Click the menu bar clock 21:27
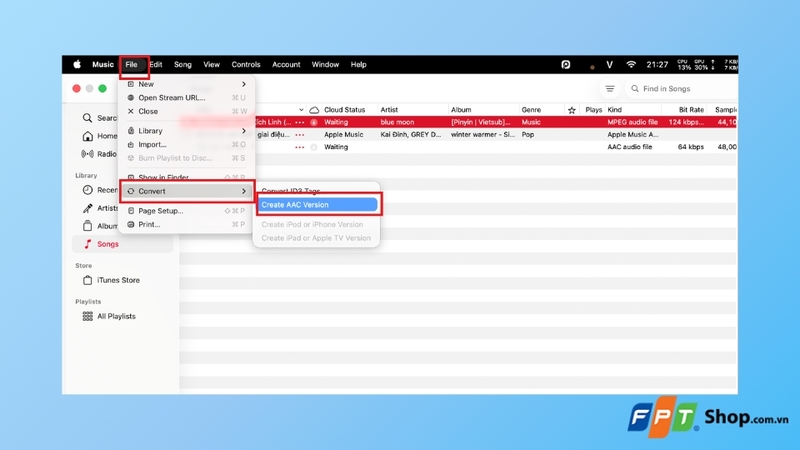The image size is (800, 450). (657, 64)
